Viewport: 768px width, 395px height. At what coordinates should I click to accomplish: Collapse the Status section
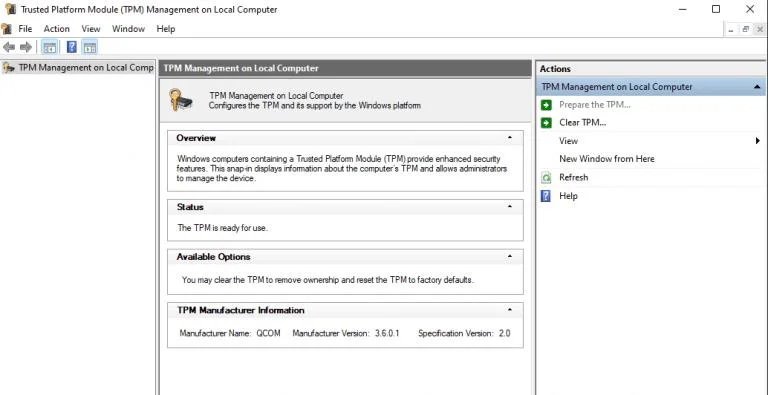pyautogui.click(x=510, y=207)
